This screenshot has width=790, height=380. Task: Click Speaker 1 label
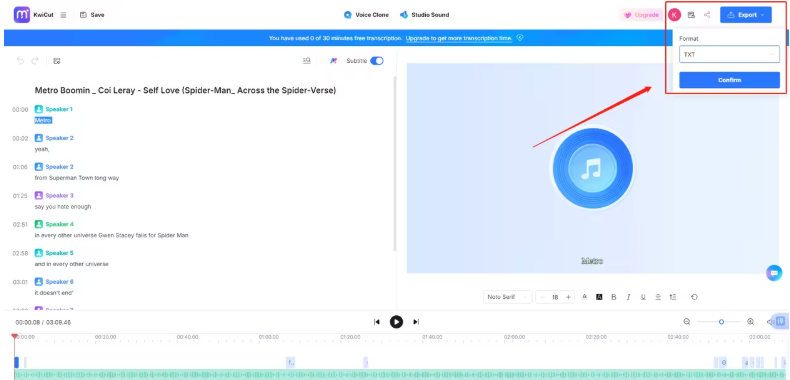59,109
